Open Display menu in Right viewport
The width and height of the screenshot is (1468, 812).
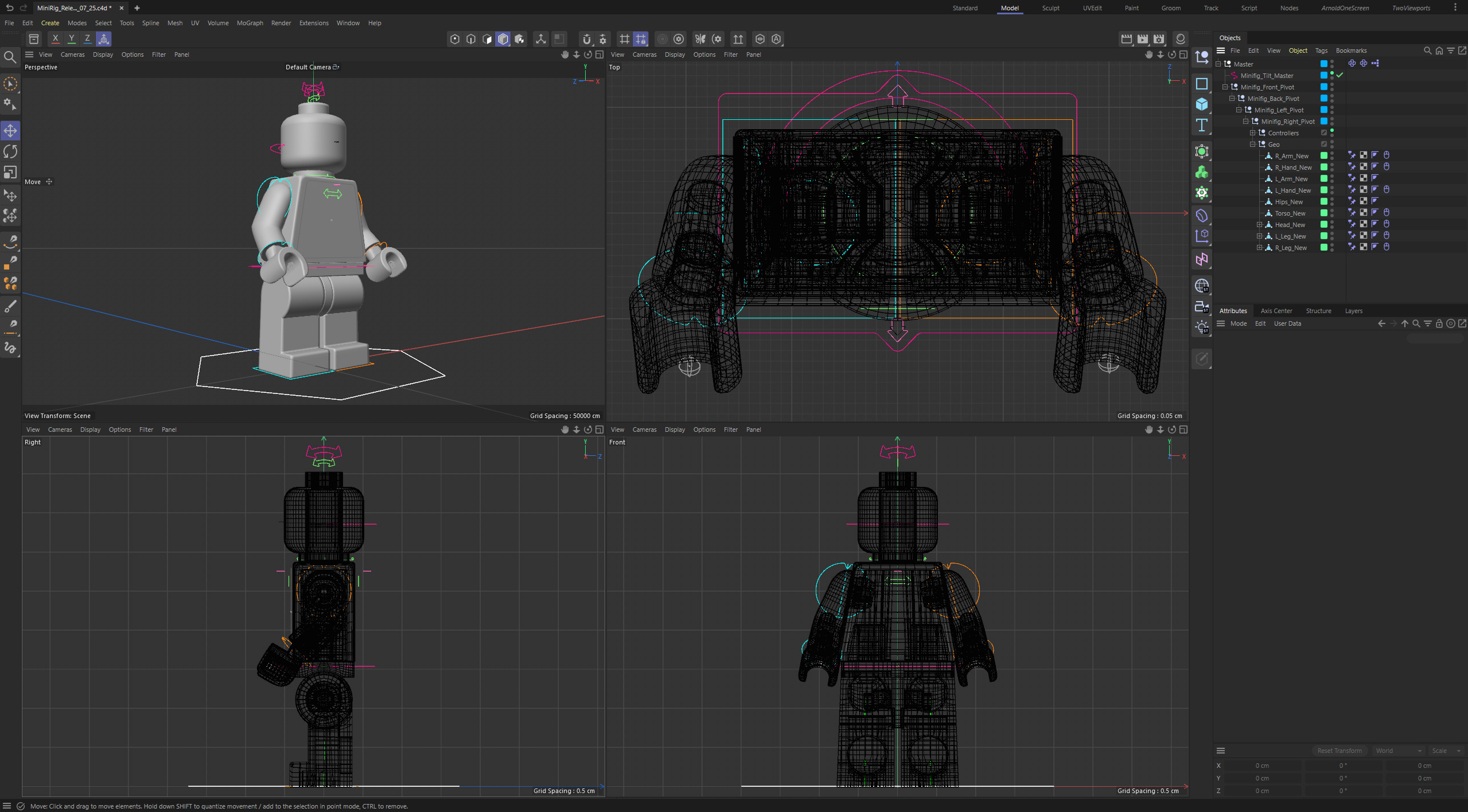(x=90, y=430)
